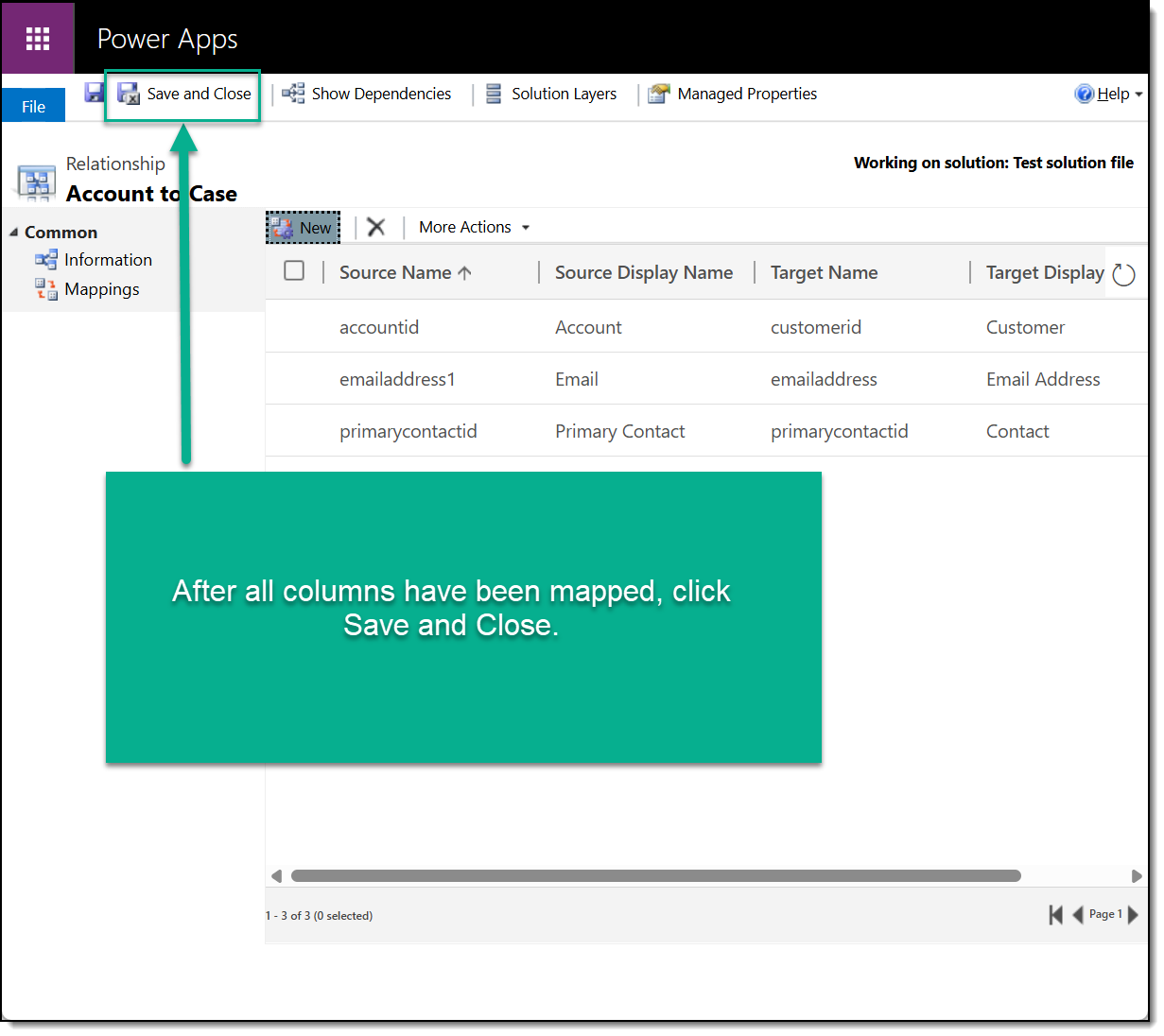Create a New mapping

[304, 228]
